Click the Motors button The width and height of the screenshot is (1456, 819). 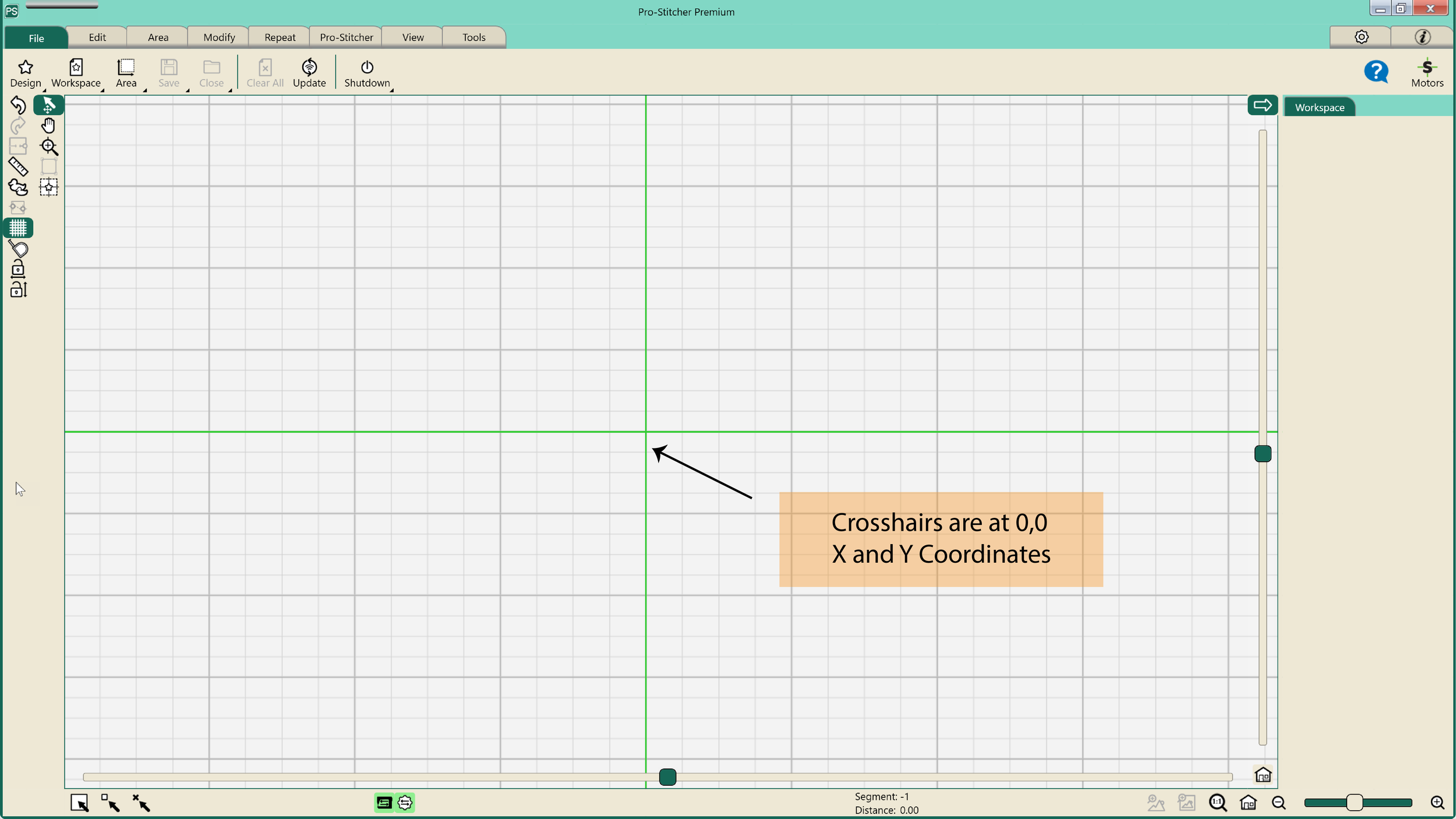pyautogui.click(x=1427, y=73)
